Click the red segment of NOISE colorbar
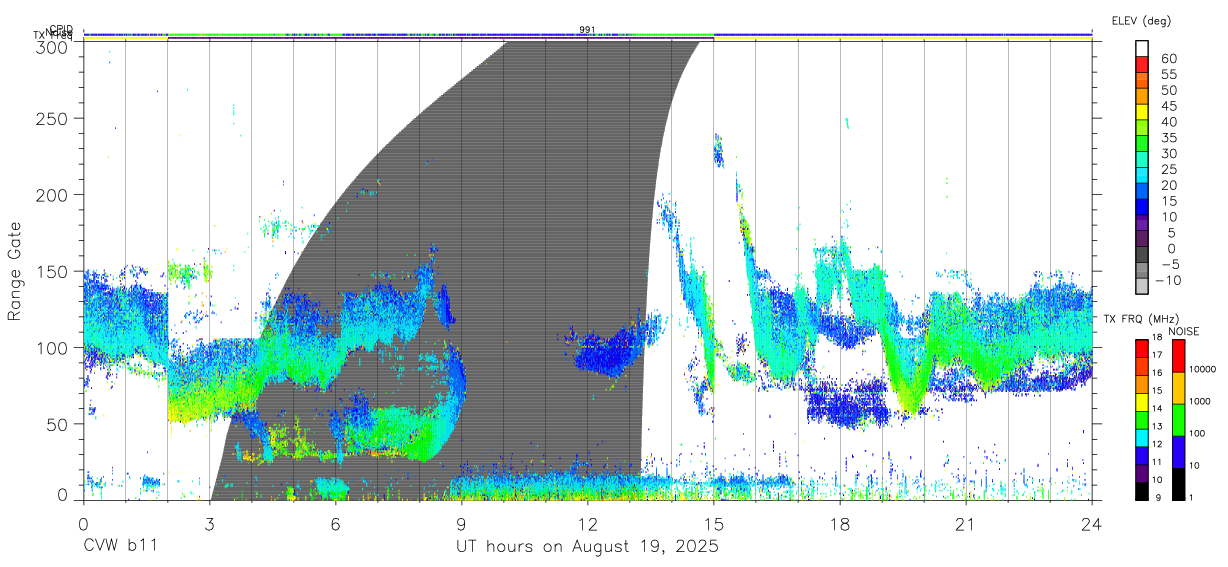This screenshot has width=1228, height=567. (1178, 356)
